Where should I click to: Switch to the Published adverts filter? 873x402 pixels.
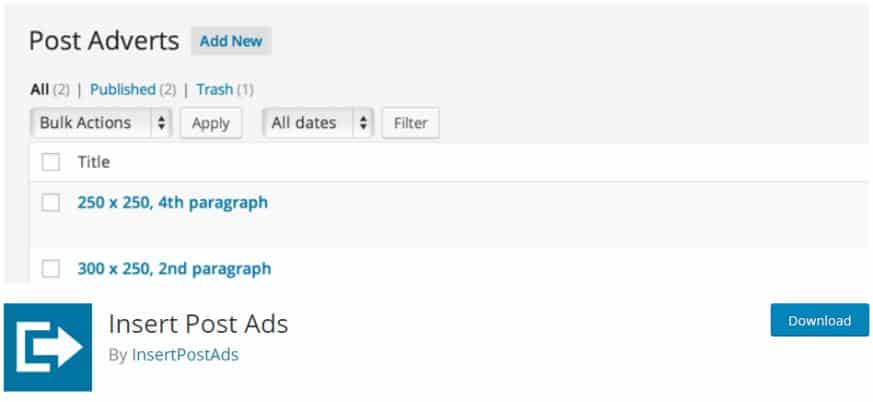[123, 89]
